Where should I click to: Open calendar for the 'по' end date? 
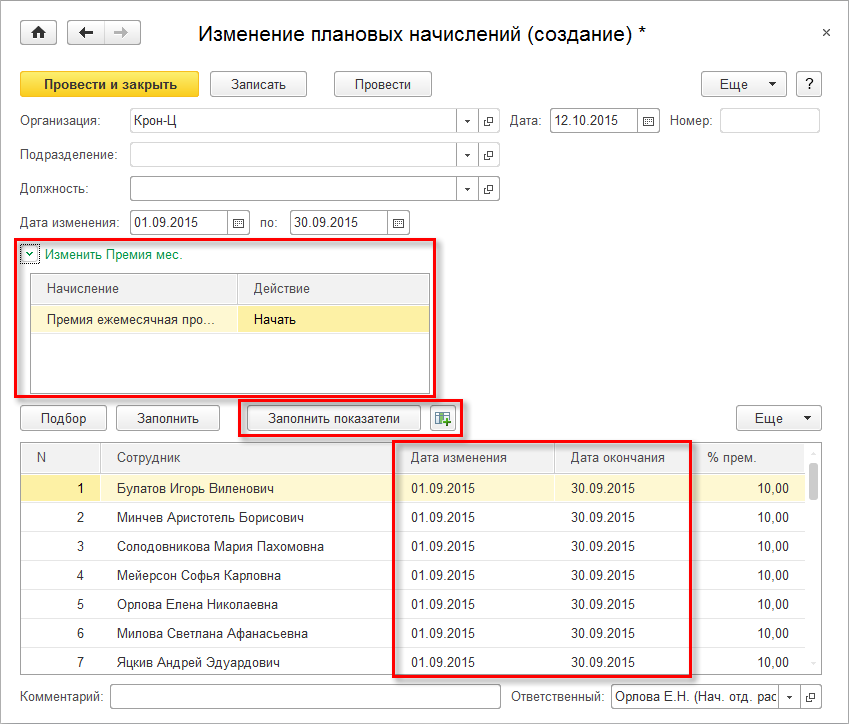click(398, 223)
